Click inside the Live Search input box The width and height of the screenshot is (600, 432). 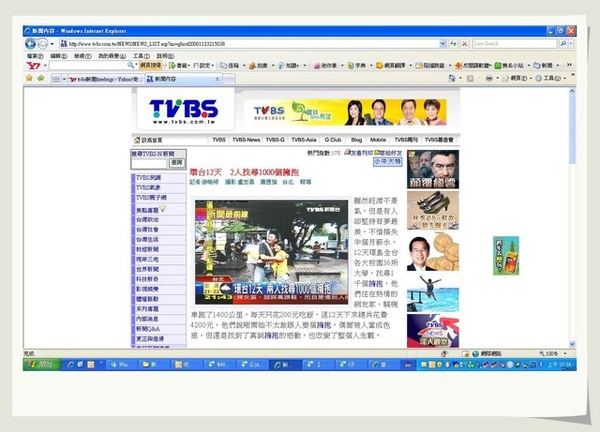(515, 44)
